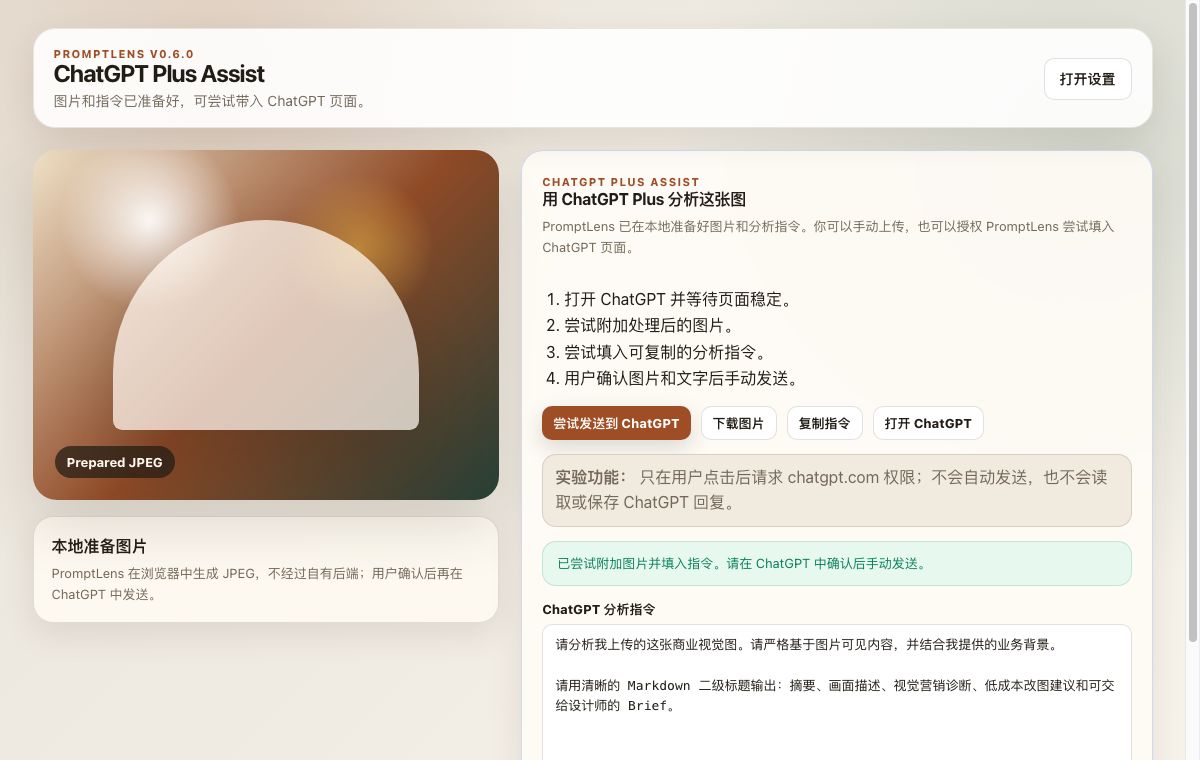
Task: Click the 用 ChatGPT Plus 分析这张图 heading
Action: (644, 199)
